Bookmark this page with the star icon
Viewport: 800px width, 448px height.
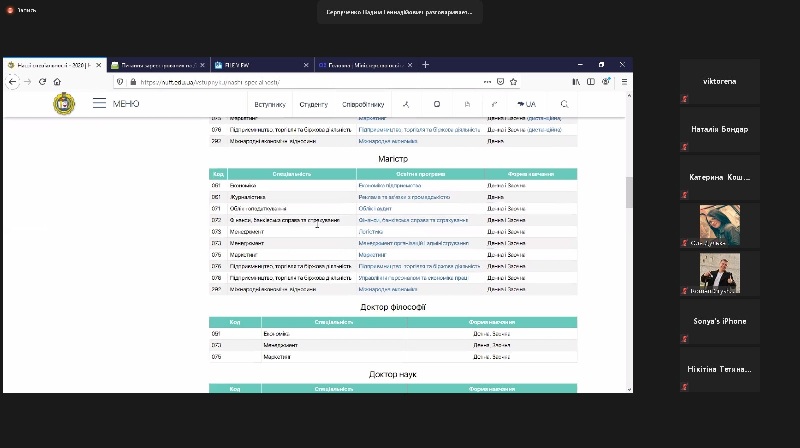(514, 82)
